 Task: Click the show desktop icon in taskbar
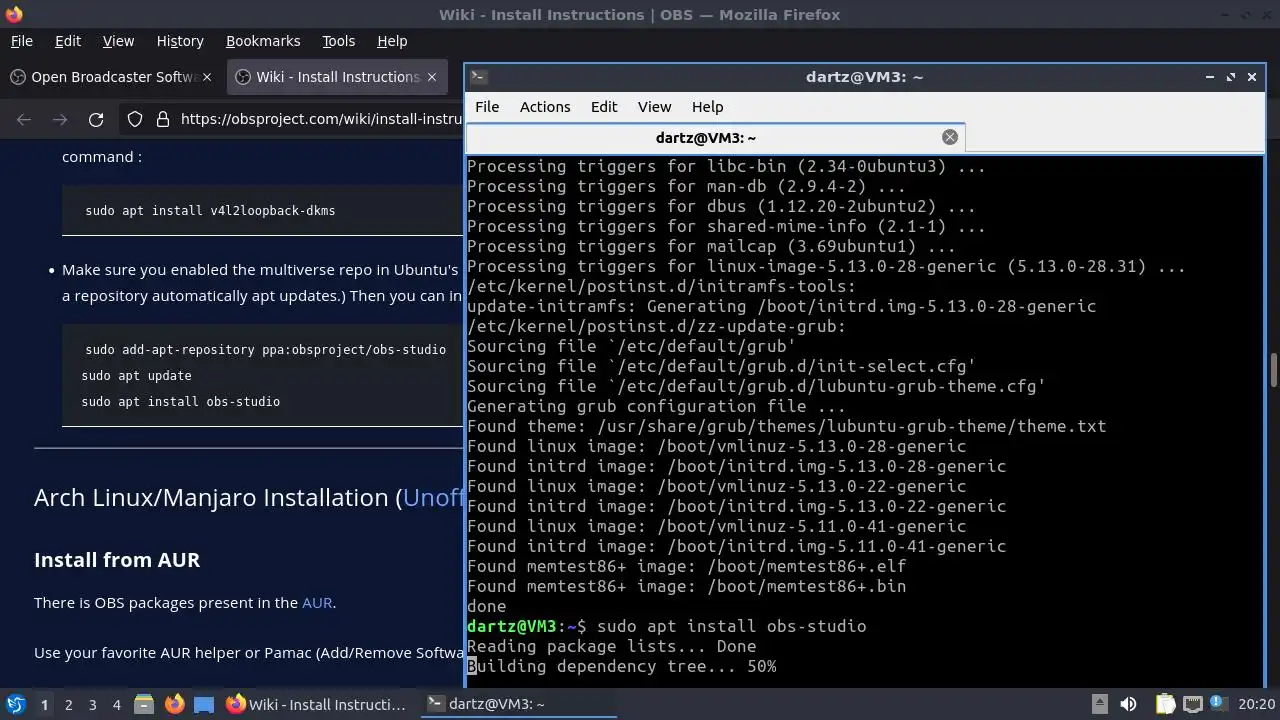(x=204, y=705)
